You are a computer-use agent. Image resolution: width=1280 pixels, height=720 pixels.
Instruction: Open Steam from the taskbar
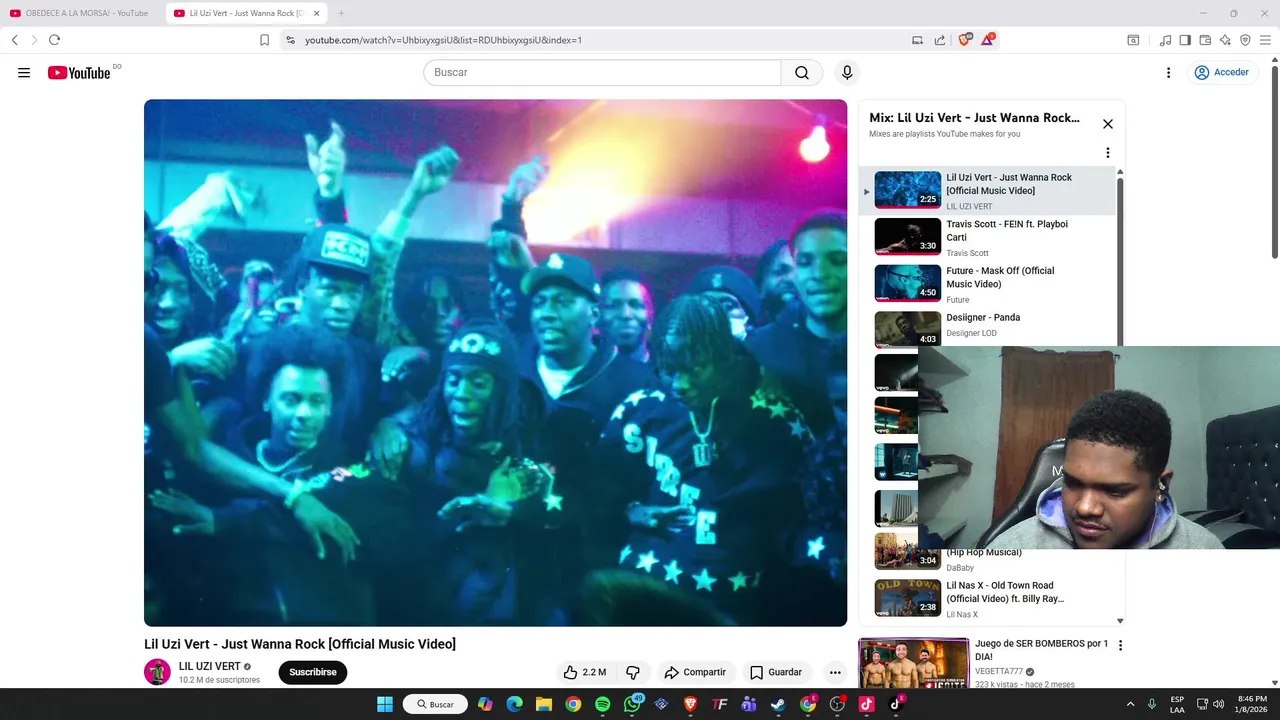[x=778, y=704]
